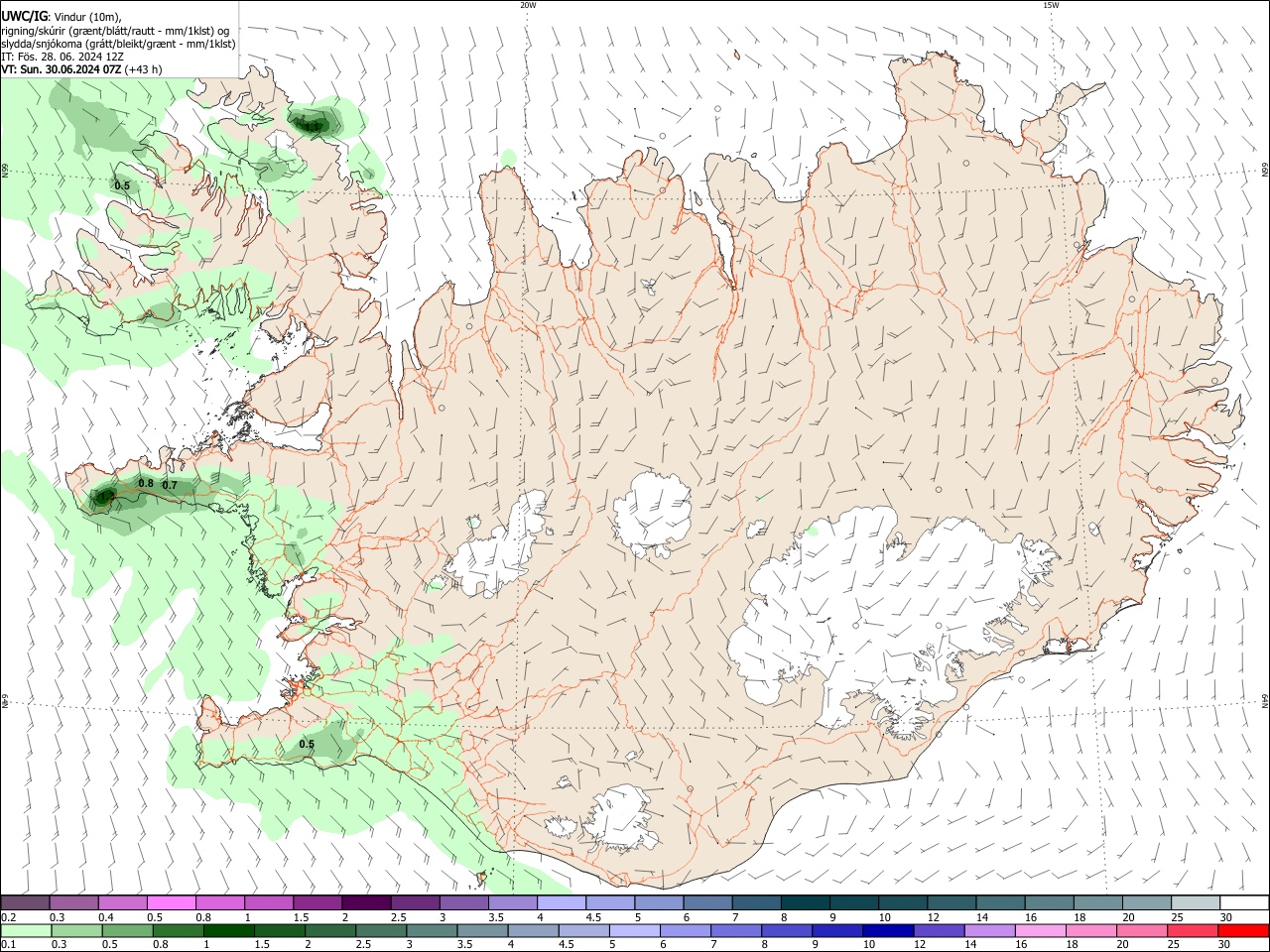Pick the dark plum 2 swatch in upper legend
This screenshot has height=952, width=1270.
(365, 903)
